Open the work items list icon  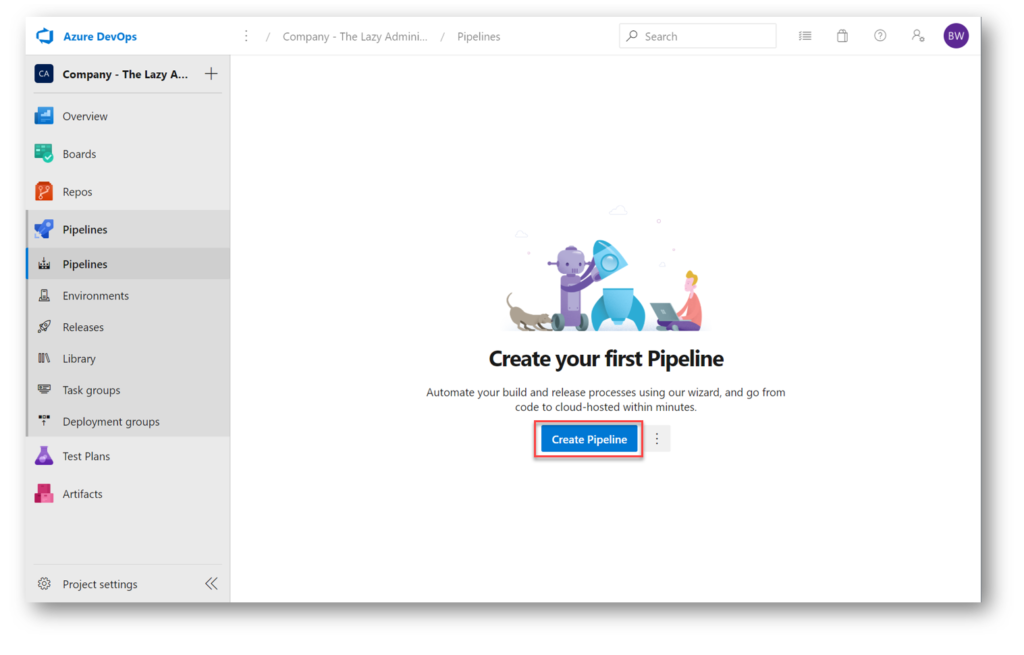[805, 36]
